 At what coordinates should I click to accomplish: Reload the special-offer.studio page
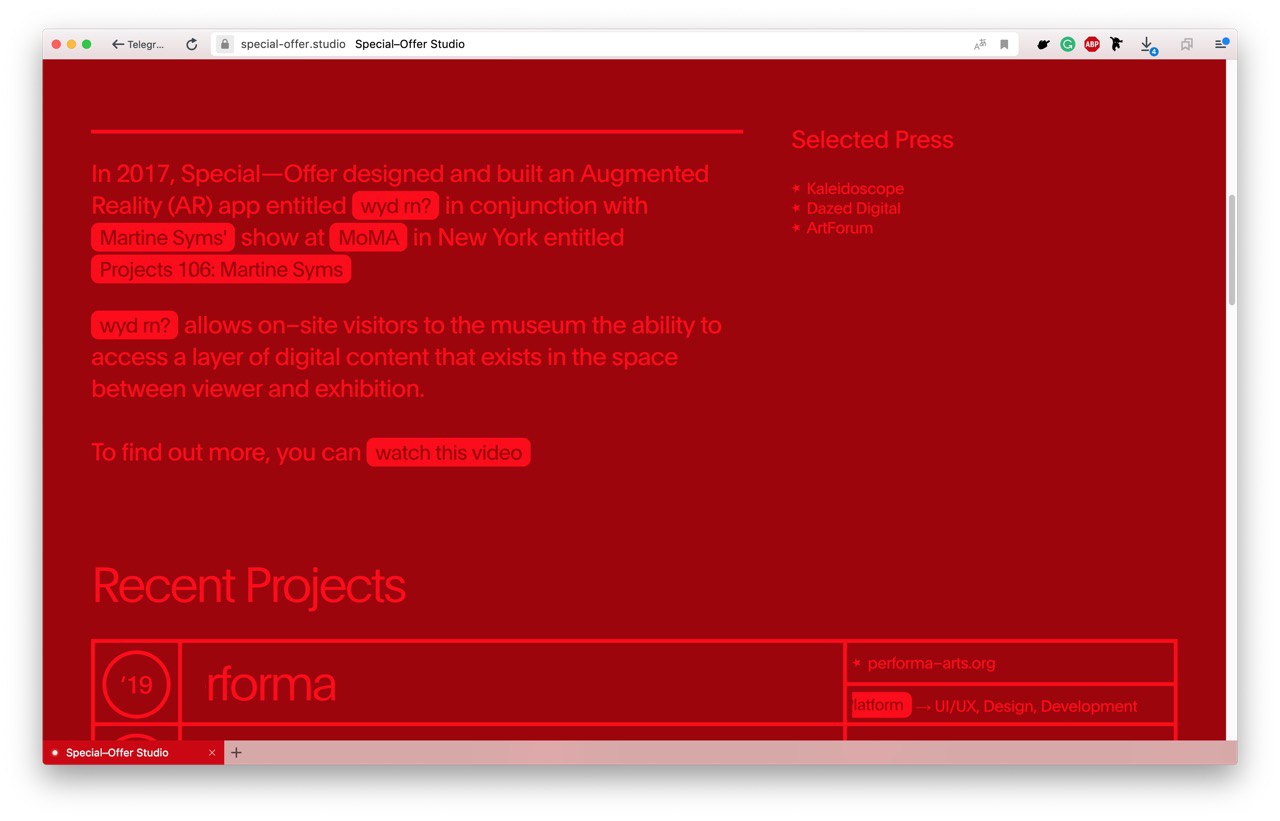tap(192, 44)
